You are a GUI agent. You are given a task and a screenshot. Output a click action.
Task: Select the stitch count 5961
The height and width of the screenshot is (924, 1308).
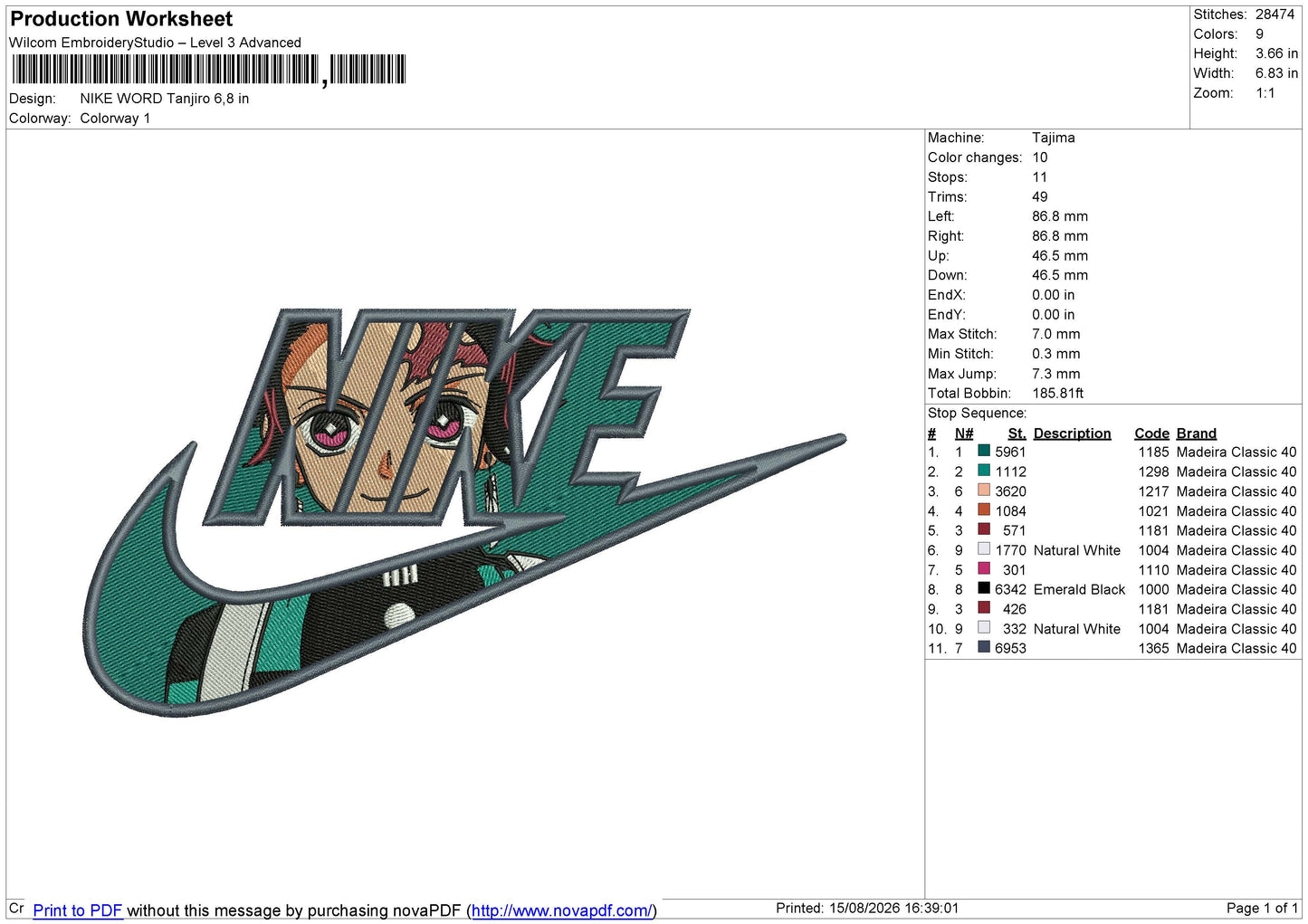[1010, 452]
